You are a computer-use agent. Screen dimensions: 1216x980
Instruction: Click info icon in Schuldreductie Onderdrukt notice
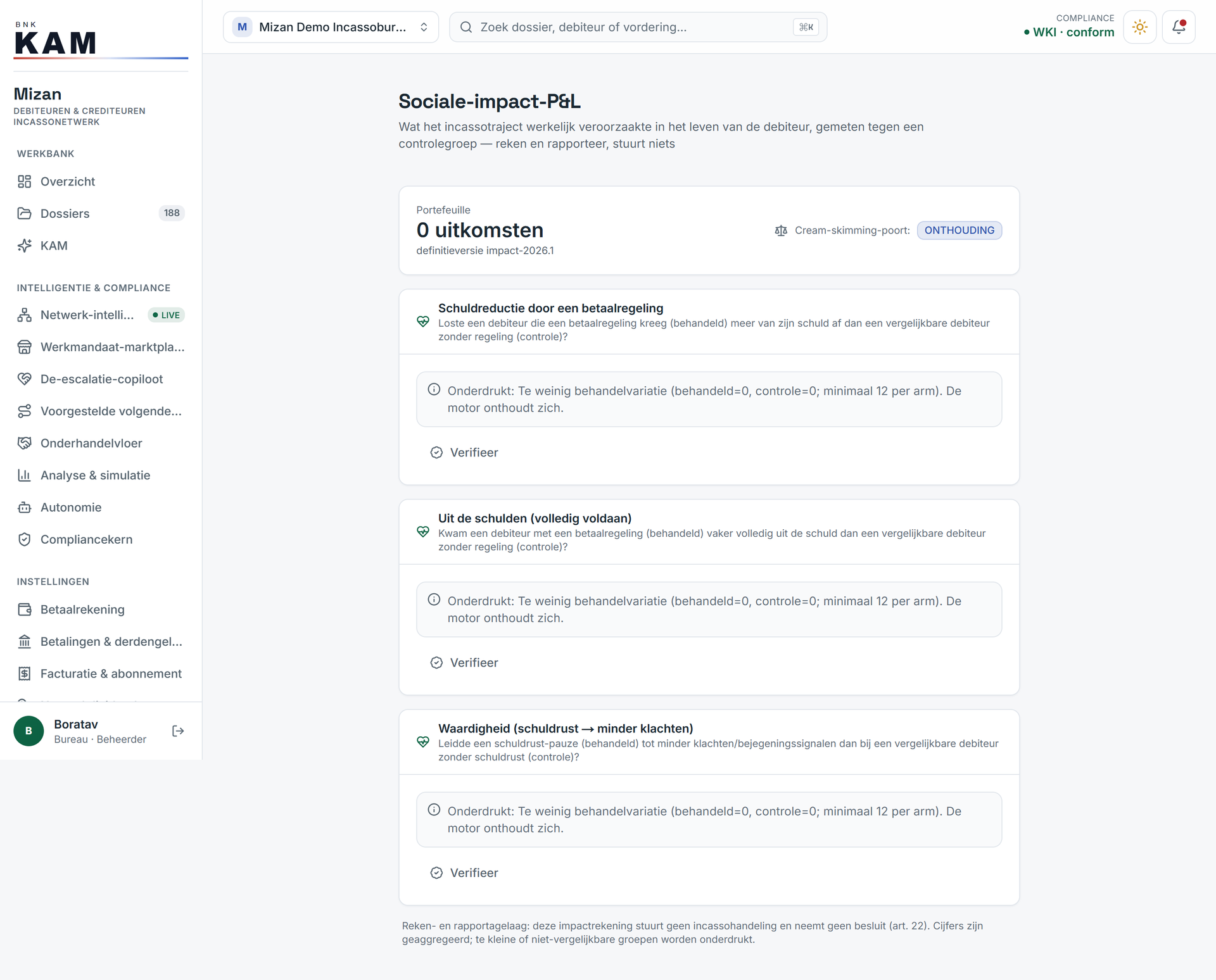pos(434,389)
